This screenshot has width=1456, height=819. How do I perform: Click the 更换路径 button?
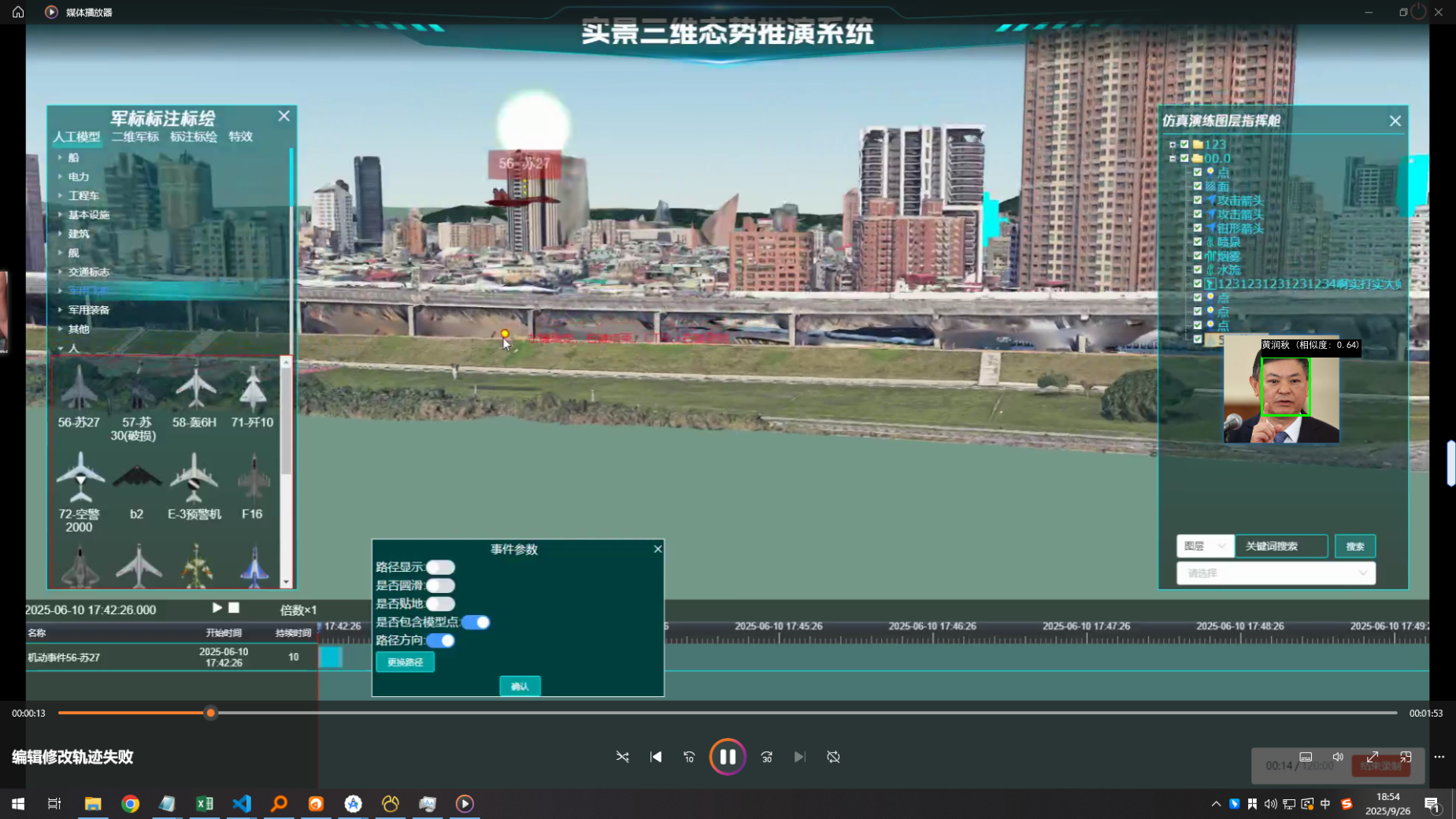coord(405,662)
